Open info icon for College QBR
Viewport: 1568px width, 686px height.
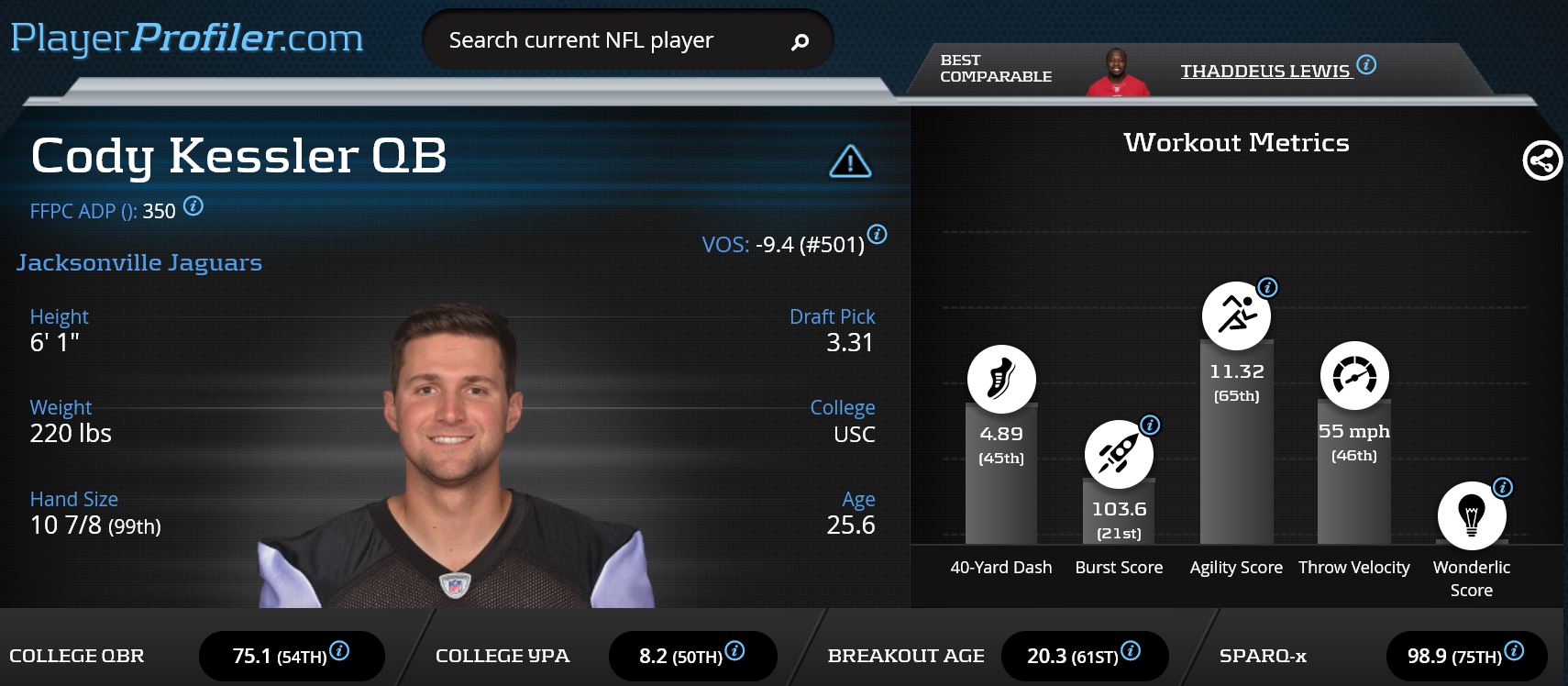pos(339,651)
